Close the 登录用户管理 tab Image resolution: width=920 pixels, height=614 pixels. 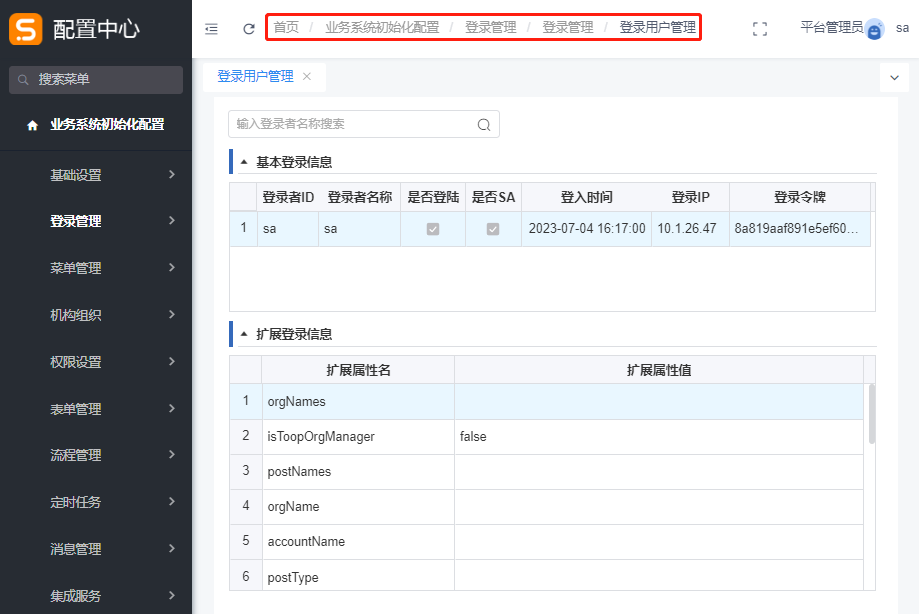pyautogui.click(x=307, y=76)
